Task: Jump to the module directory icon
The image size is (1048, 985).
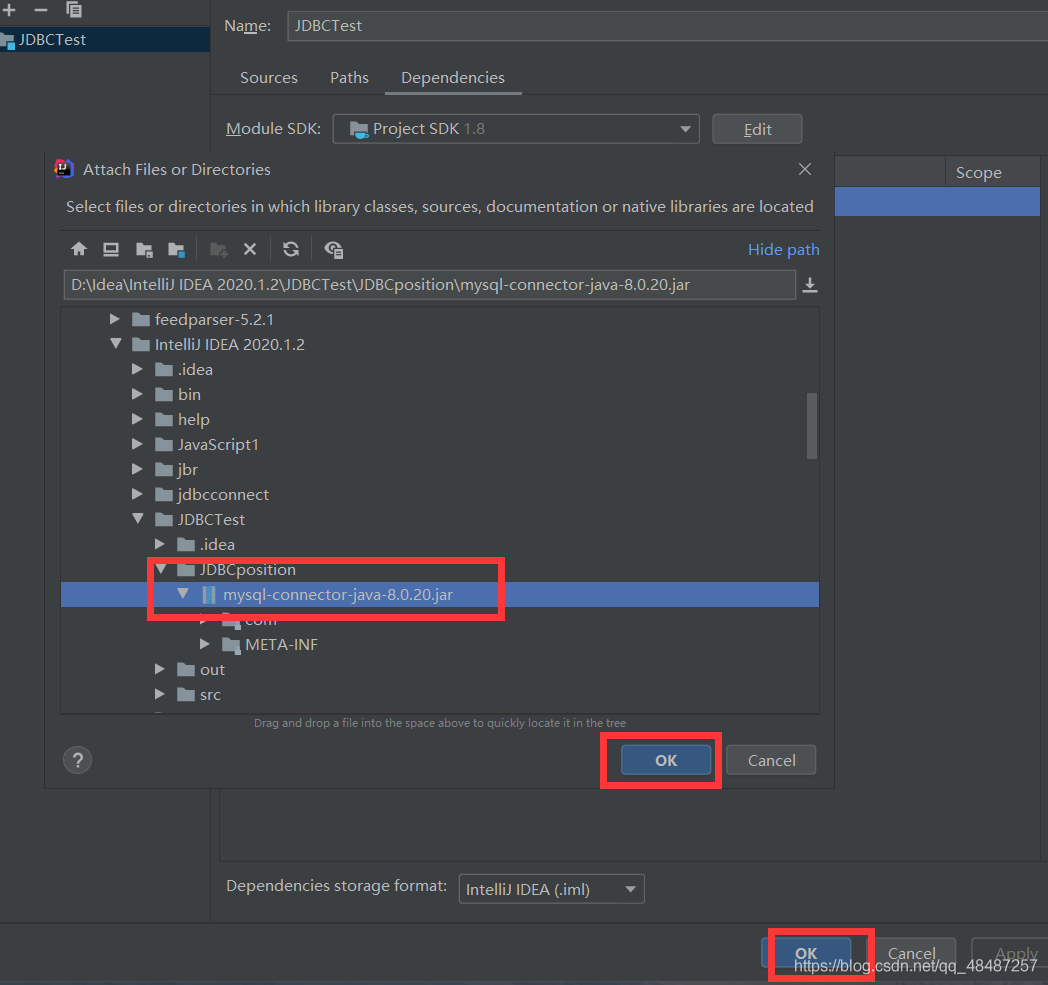Action: tap(176, 249)
